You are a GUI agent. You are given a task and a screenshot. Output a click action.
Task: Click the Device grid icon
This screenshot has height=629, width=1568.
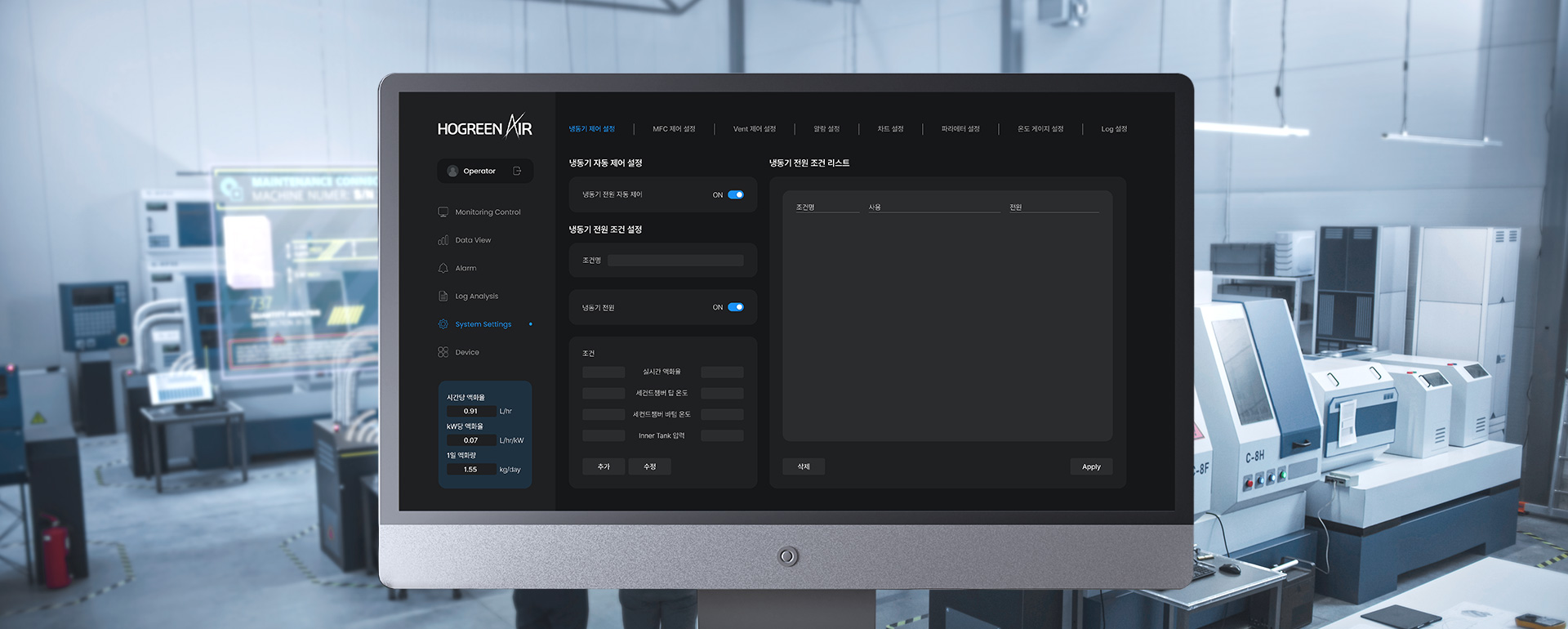(443, 352)
